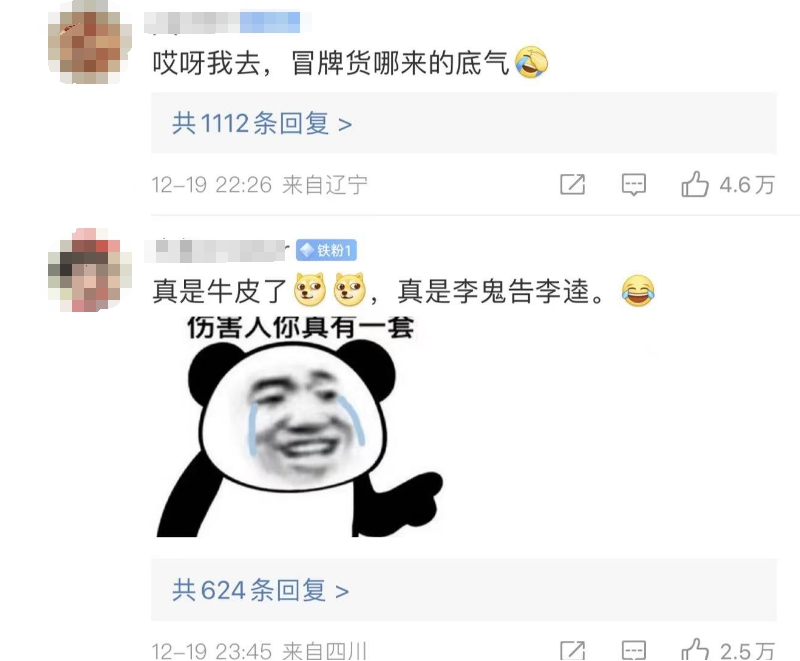Tap the comment text 真是李鬼告李逵
The image size is (800, 661).
pyautogui.click(x=493, y=291)
